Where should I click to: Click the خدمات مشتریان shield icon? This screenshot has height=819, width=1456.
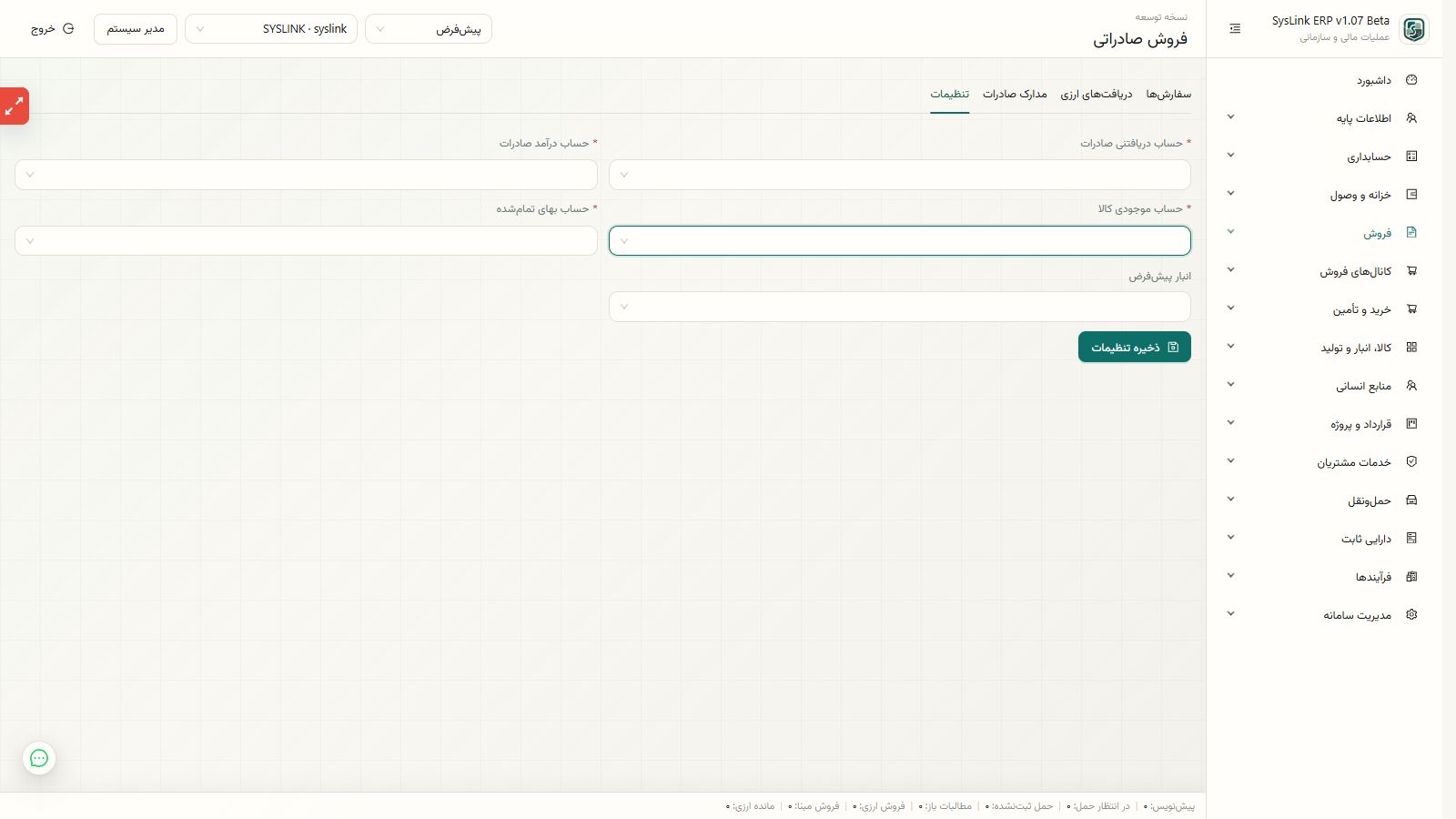point(1411,462)
